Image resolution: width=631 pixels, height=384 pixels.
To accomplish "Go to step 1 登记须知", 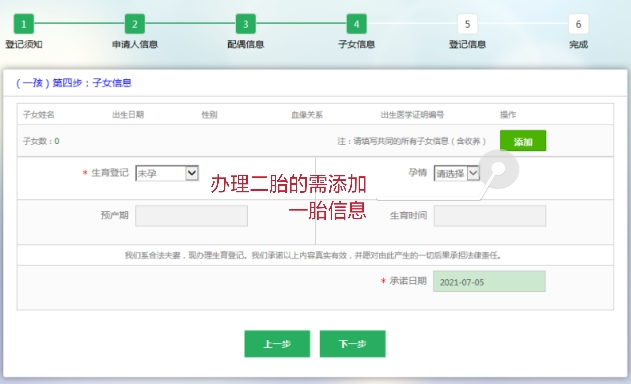I will [24, 24].
